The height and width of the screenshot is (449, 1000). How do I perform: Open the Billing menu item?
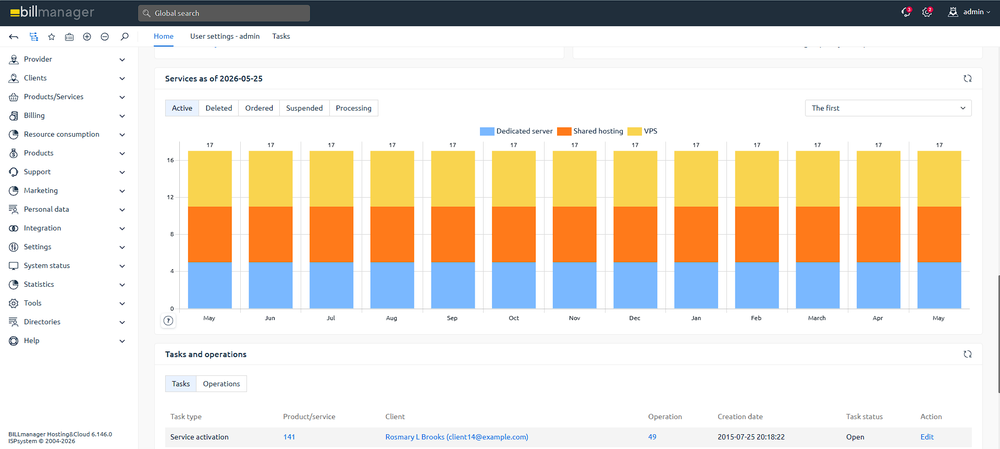[x=67, y=116]
